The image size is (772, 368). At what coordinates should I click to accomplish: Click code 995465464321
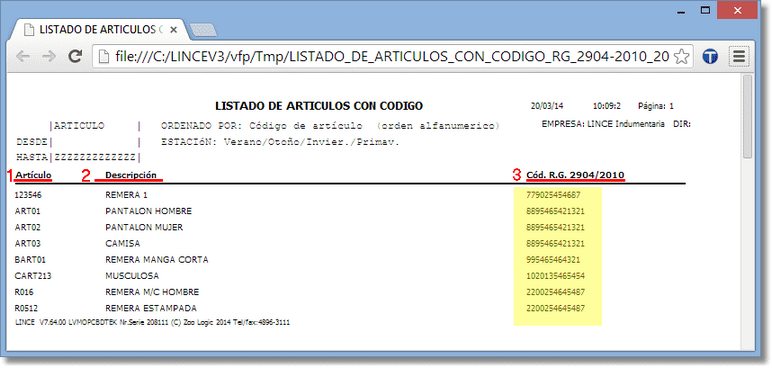(553, 260)
